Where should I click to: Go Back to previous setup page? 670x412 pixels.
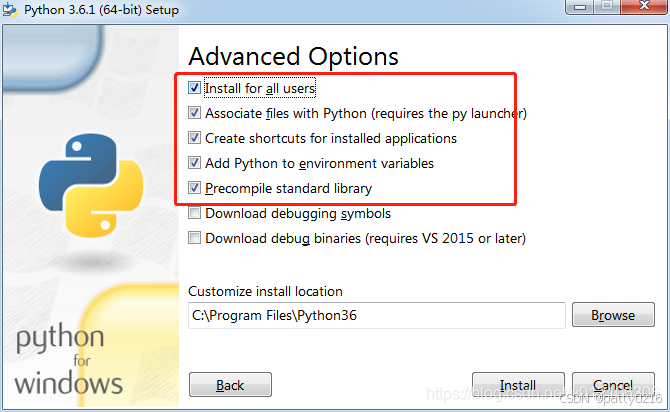click(x=230, y=385)
